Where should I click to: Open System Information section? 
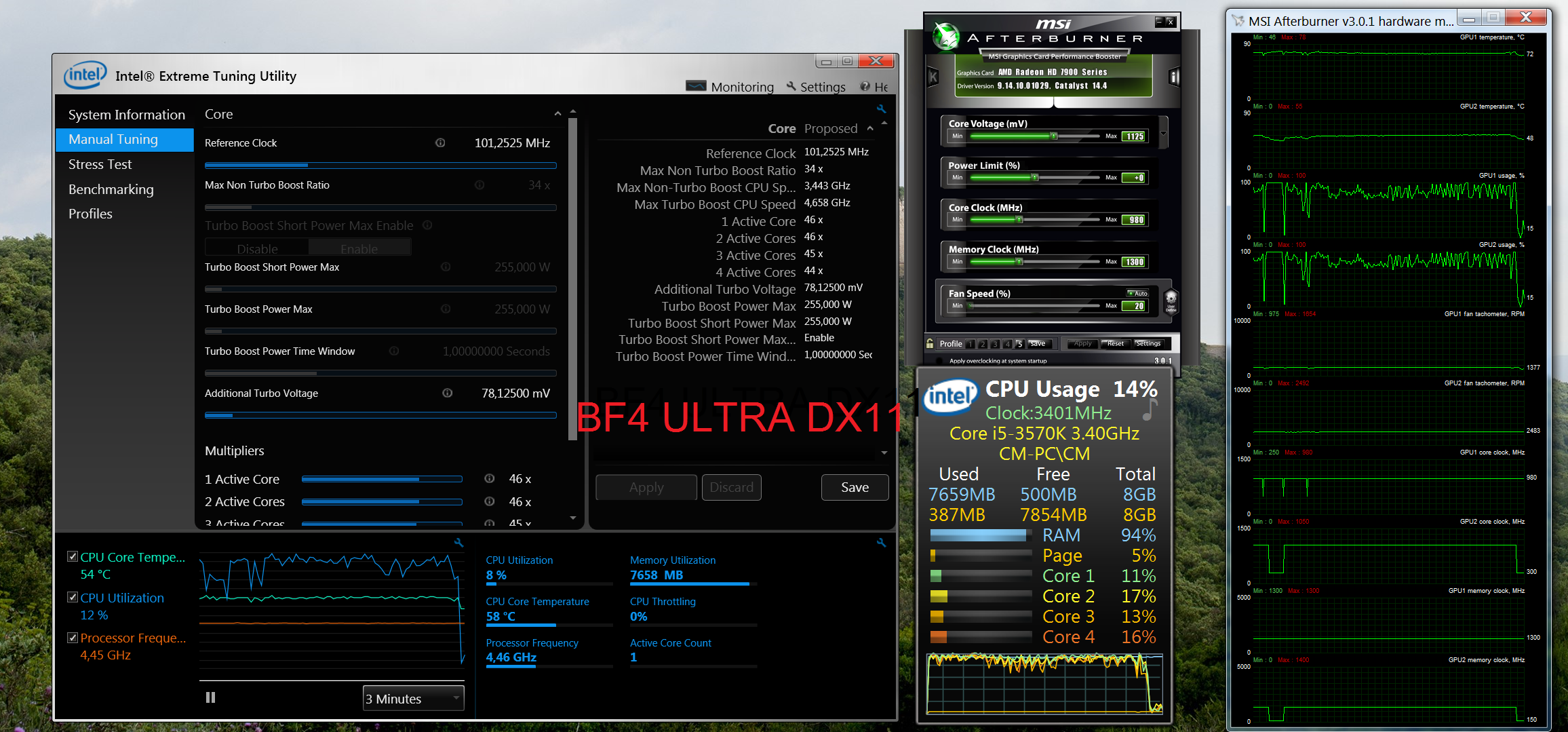[126, 115]
